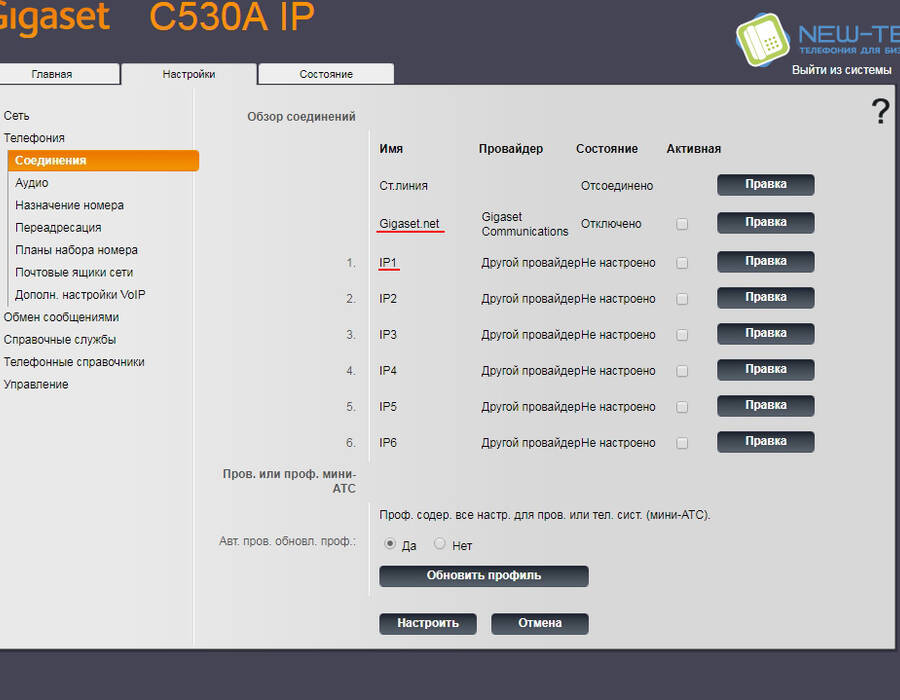Tick the IP1 active checkbox

[682, 263]
